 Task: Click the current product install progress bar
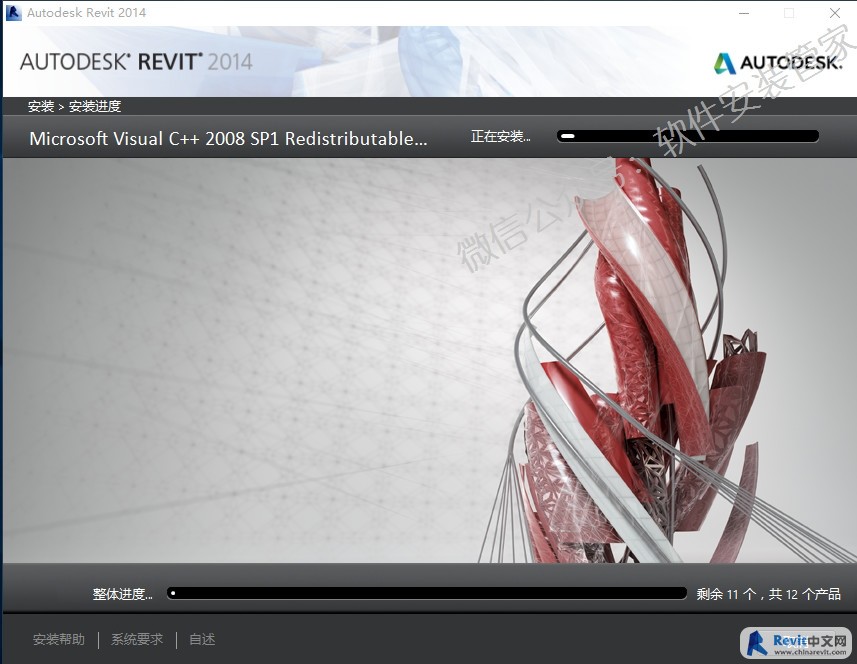tap(688, 136)
